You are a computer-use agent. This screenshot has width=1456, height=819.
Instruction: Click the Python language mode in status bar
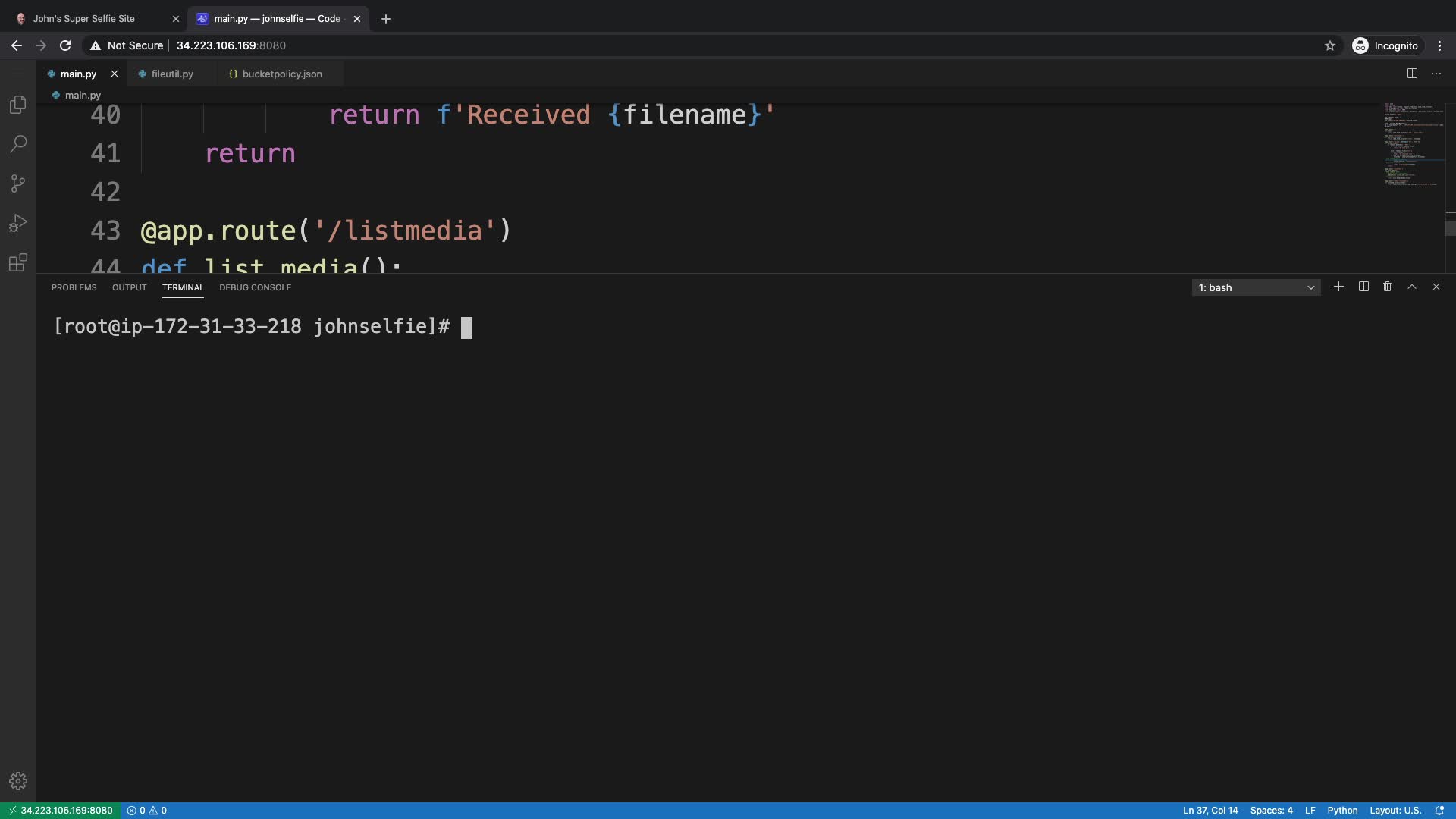[x=1342, y=810]
